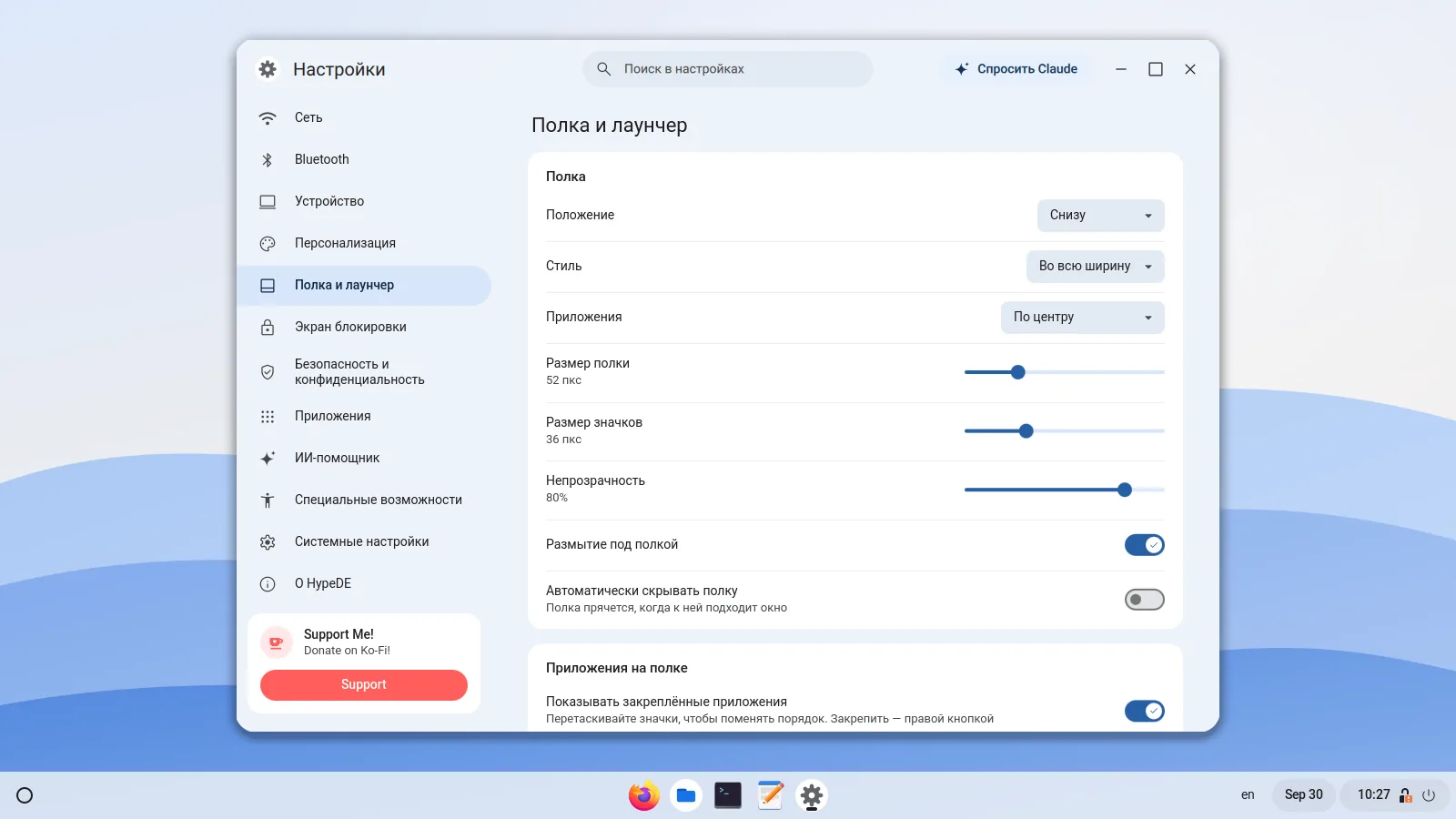Turn off Размытие под полкой toggle
Screen dimensions: 1456x819
1145,545
